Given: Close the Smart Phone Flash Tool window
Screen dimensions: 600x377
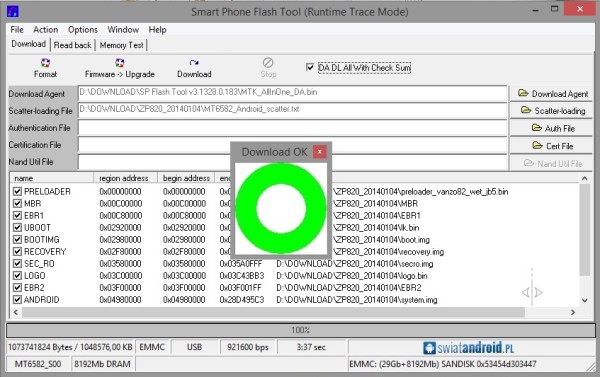Looking at the screenshot, I should (x=580, y=9).
